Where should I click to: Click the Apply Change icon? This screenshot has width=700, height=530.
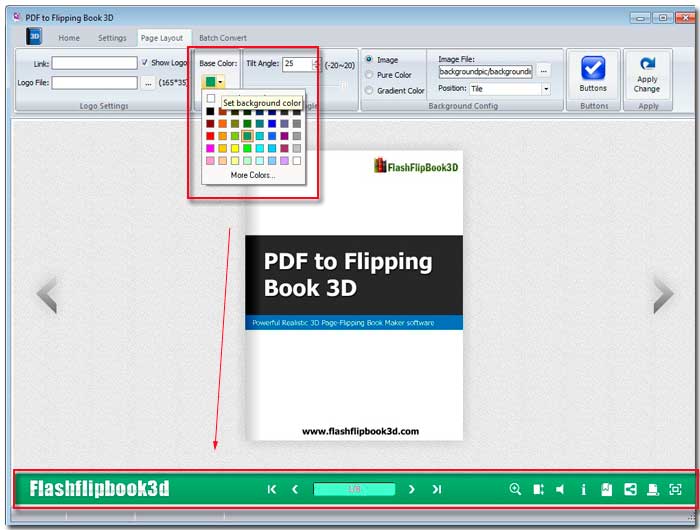647,64
